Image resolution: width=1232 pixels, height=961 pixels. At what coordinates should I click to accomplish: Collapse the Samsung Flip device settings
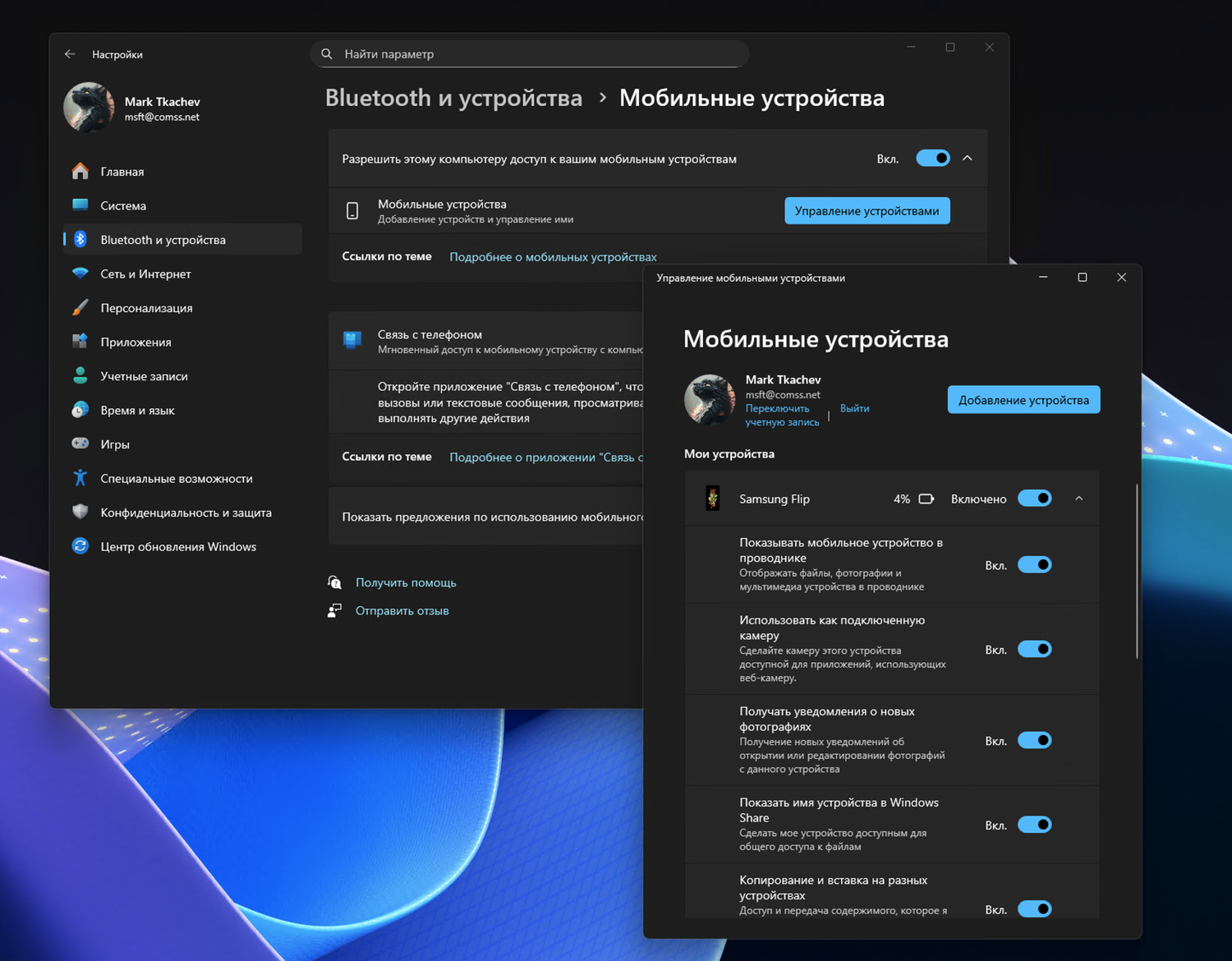coord(1079,499)
